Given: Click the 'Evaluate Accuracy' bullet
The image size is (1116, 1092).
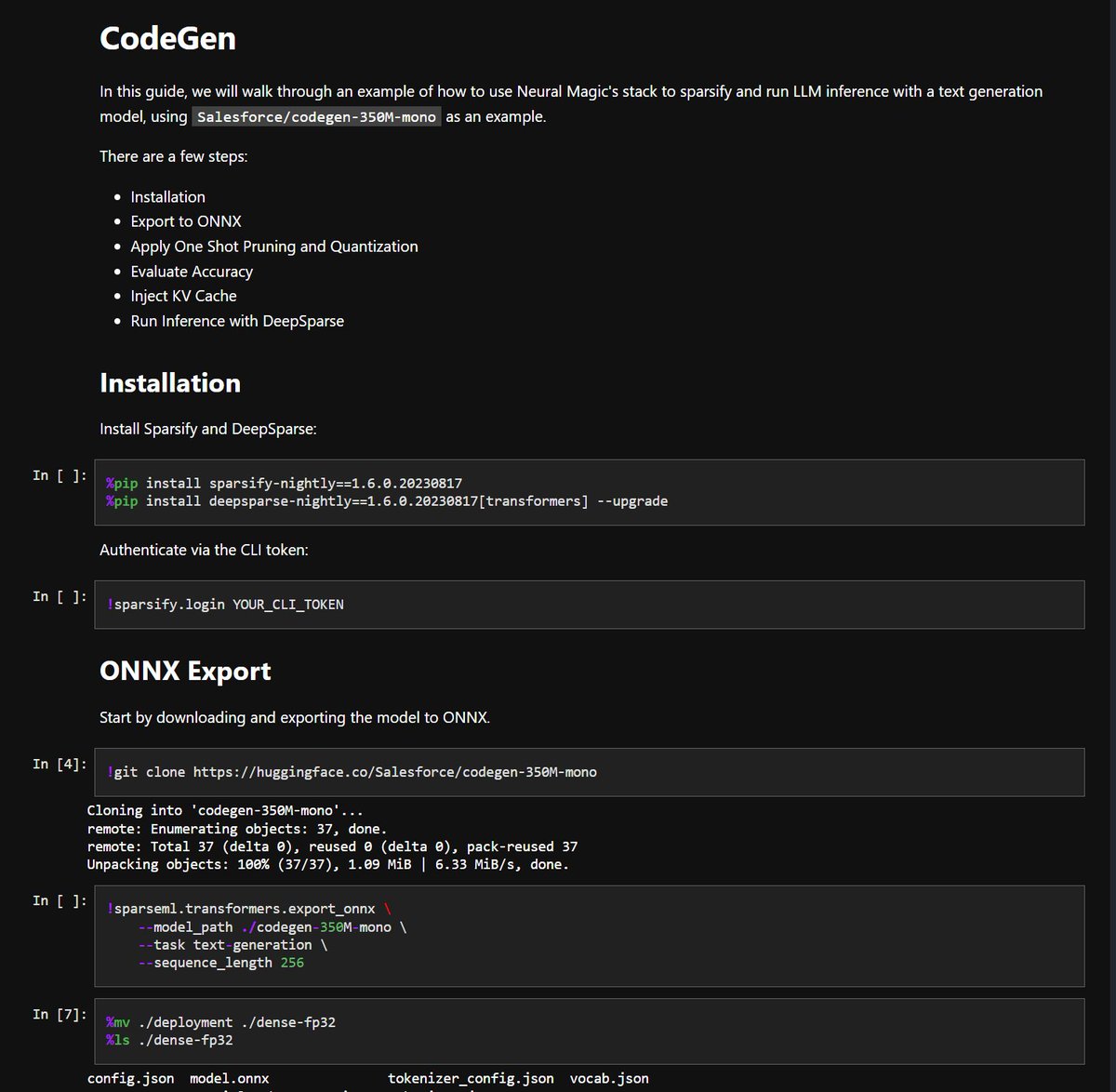Looking at the screenshot, I should pyautogui.click(x=192, y=272).
